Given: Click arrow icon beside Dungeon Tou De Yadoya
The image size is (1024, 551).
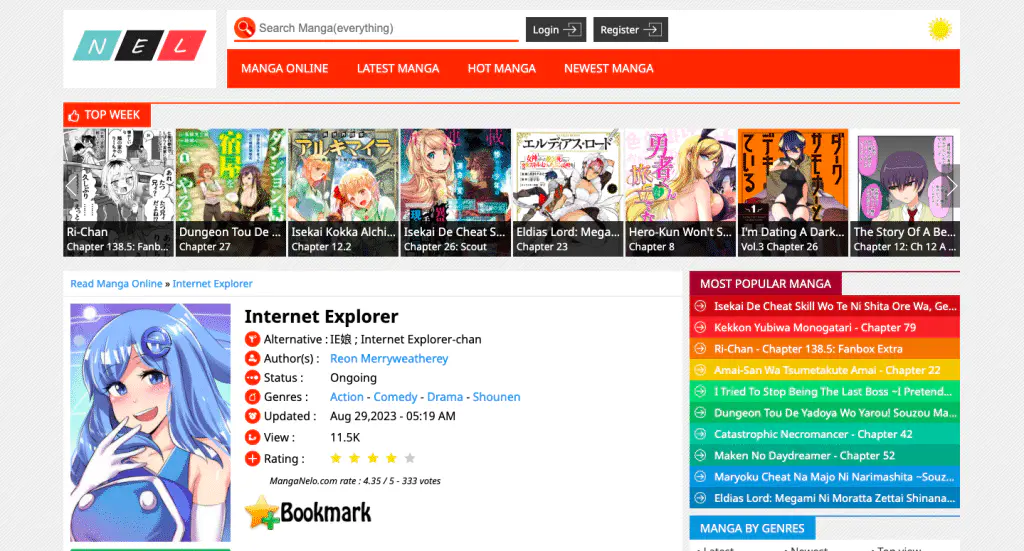Looking at the screenshot, I should [700, 413].
